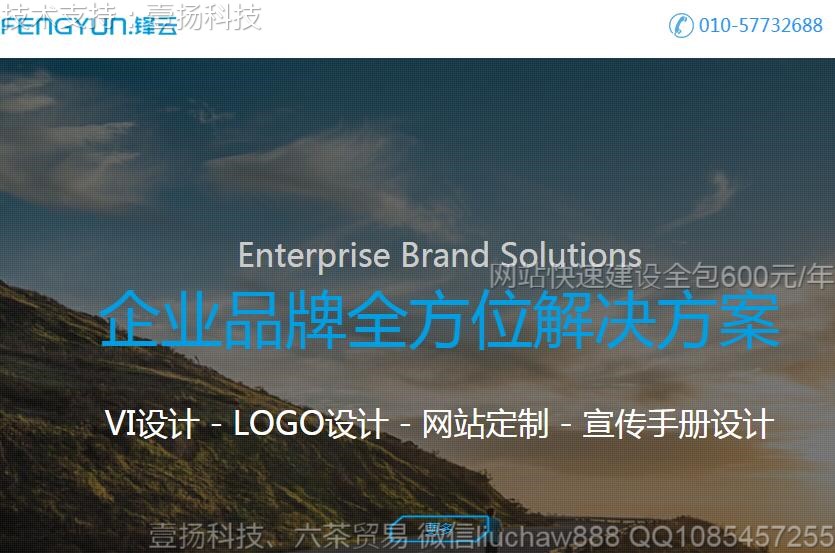This screenshot has width=835, height=553.
Task: Click the 技术支持 壹扬科技 watermark text
Action: (x=131, y=16)
